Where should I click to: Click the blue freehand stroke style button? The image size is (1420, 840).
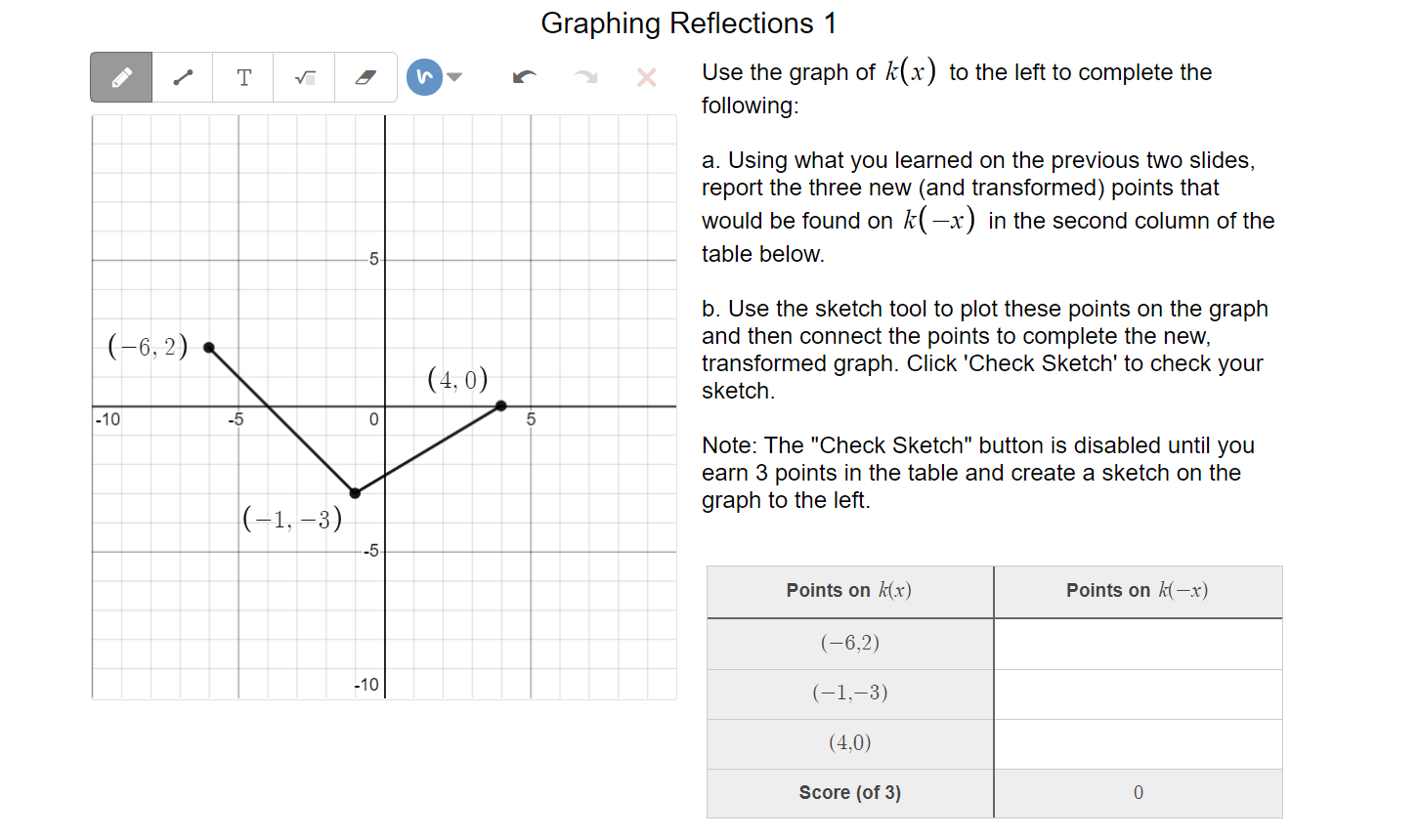pyautogui.click(x=424, y=76)
